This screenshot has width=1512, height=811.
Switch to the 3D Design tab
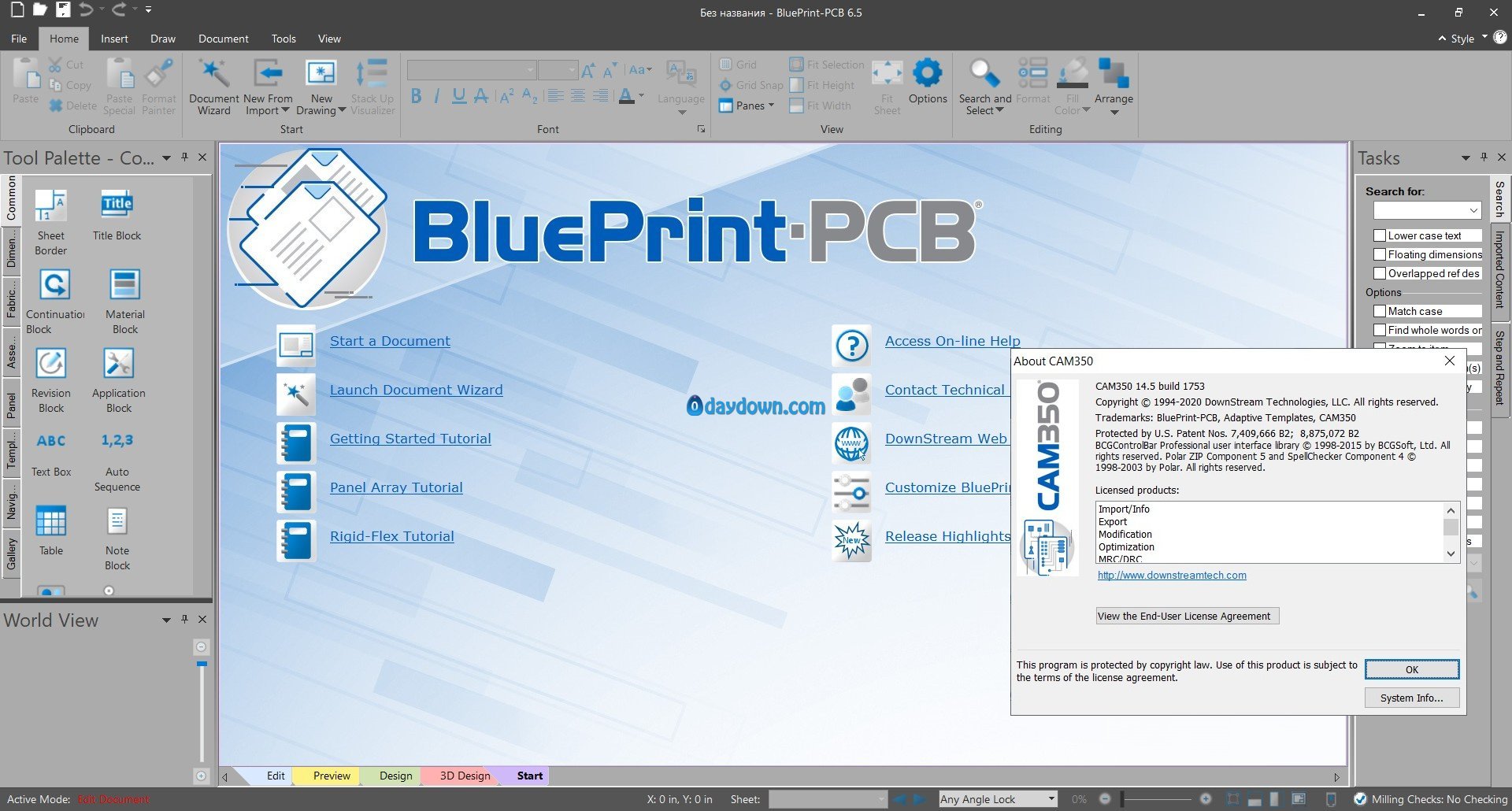coord(465,776)
